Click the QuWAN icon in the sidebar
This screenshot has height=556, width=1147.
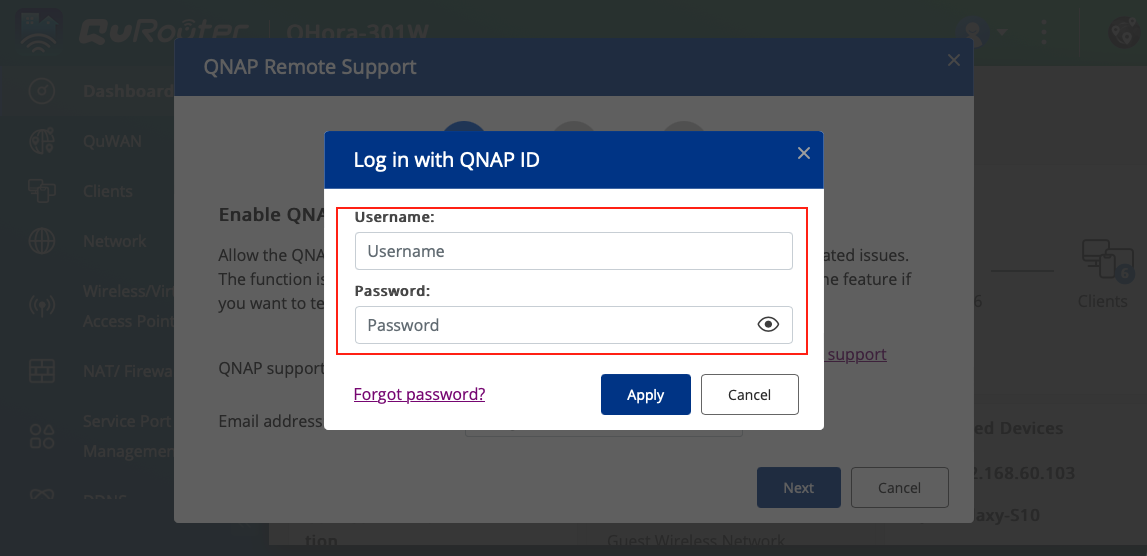(42, 141)
